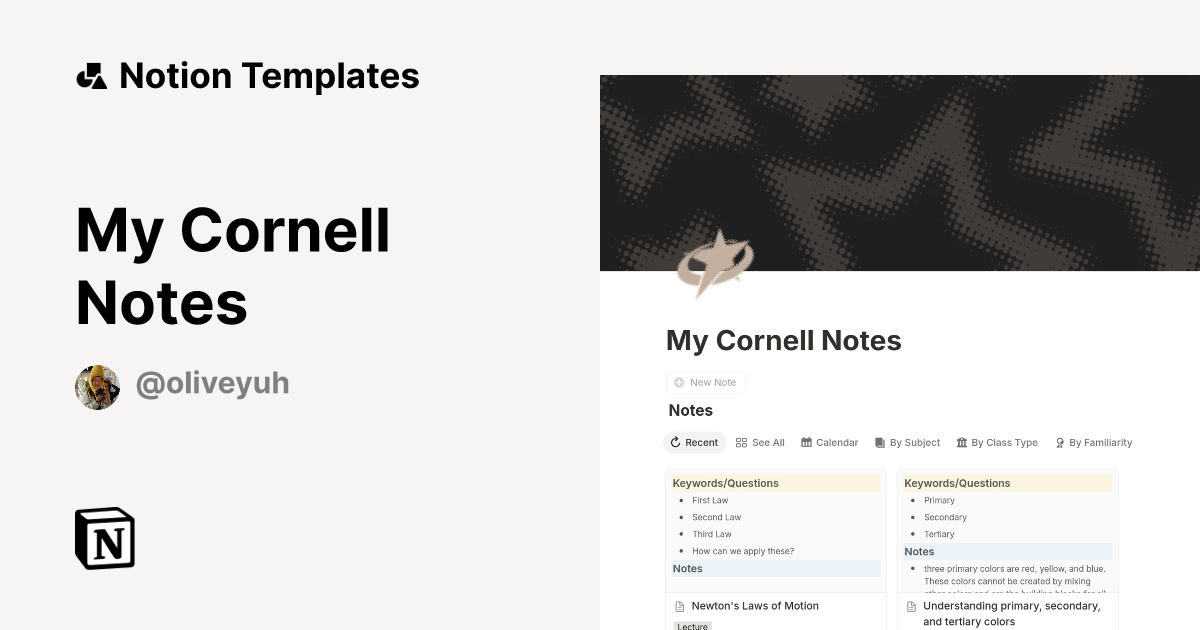
Task: Select the Lecture tag
Action: pos(691,626)
